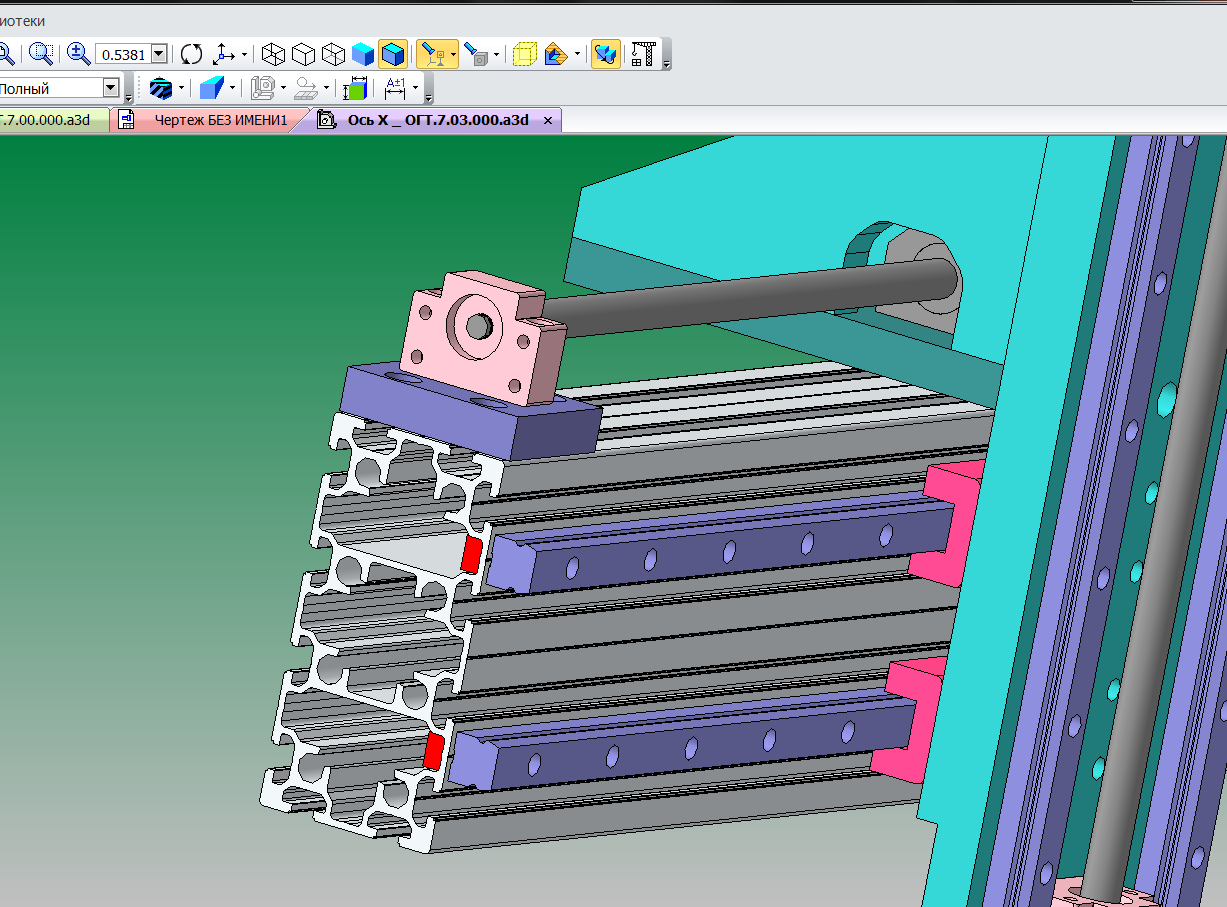Click the green box with dimensions icon

[354, 88]
